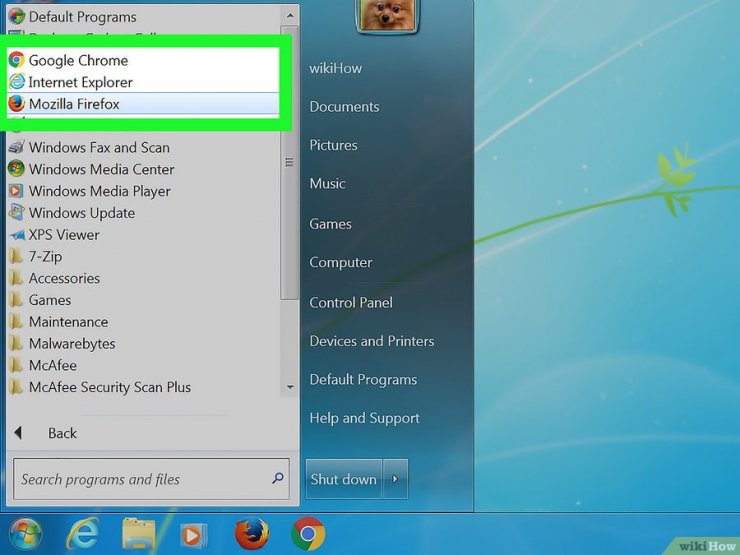Screen dimensions: 740x555
Task: Expand the Malwarebytes folder label
Action: point(72,344)
